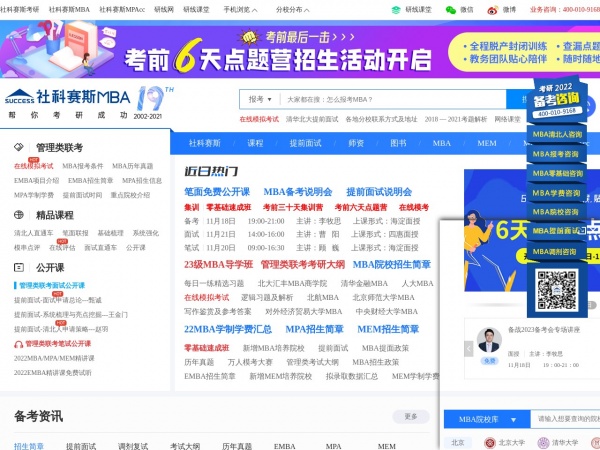Open the 笔面免费公开课 link
Image resolution: width=600 pixels, height=450 pixels.
click(217, 191)
